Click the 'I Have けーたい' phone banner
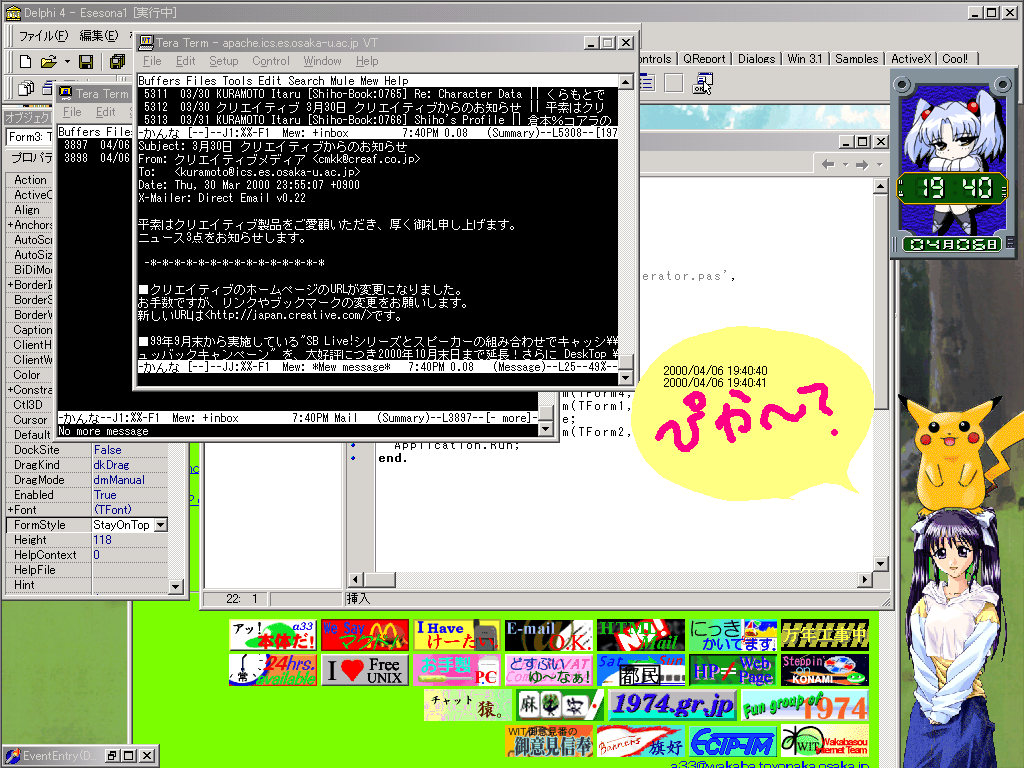 tap(456, 635)
